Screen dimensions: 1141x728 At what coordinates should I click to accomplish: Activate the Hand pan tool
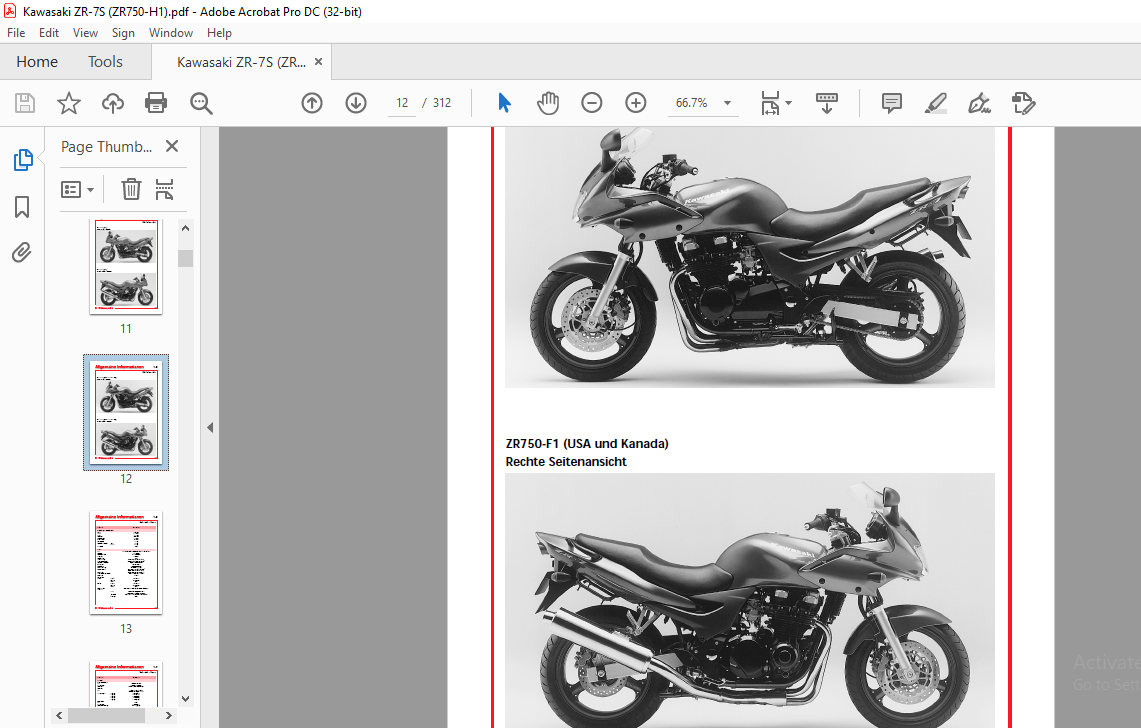click(548, 103)
